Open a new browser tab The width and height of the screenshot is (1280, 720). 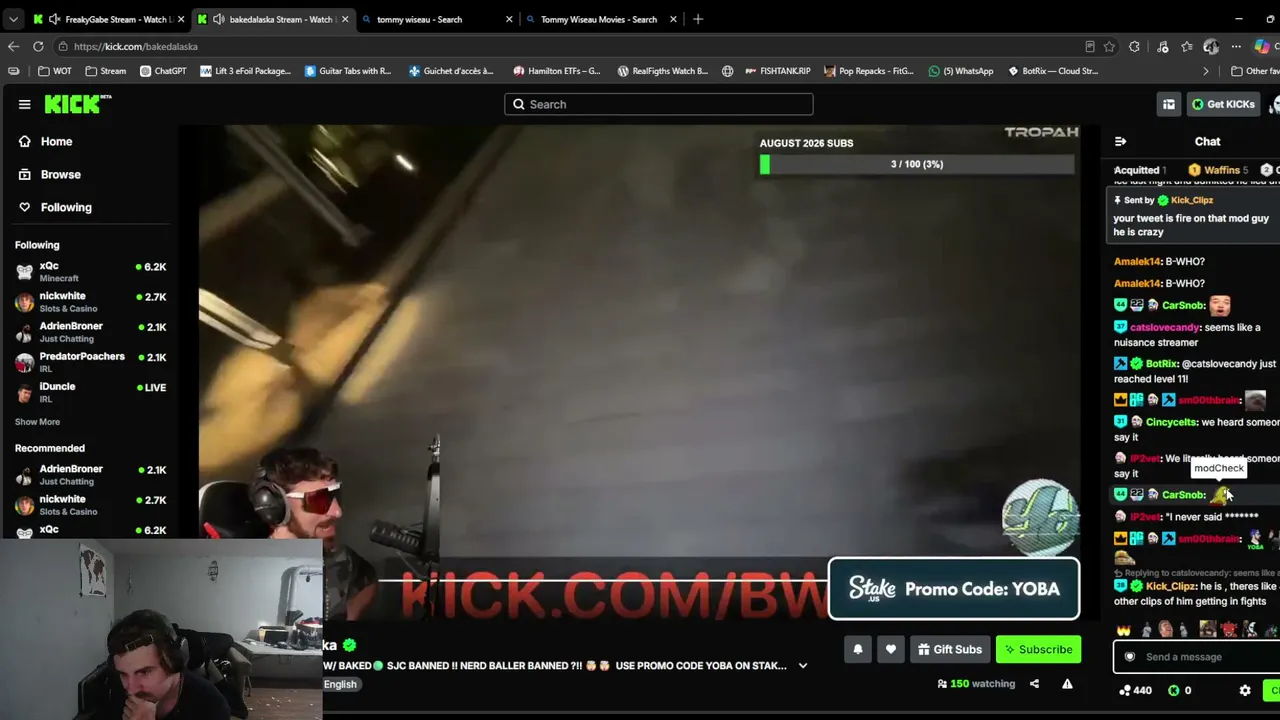(698, 19)
